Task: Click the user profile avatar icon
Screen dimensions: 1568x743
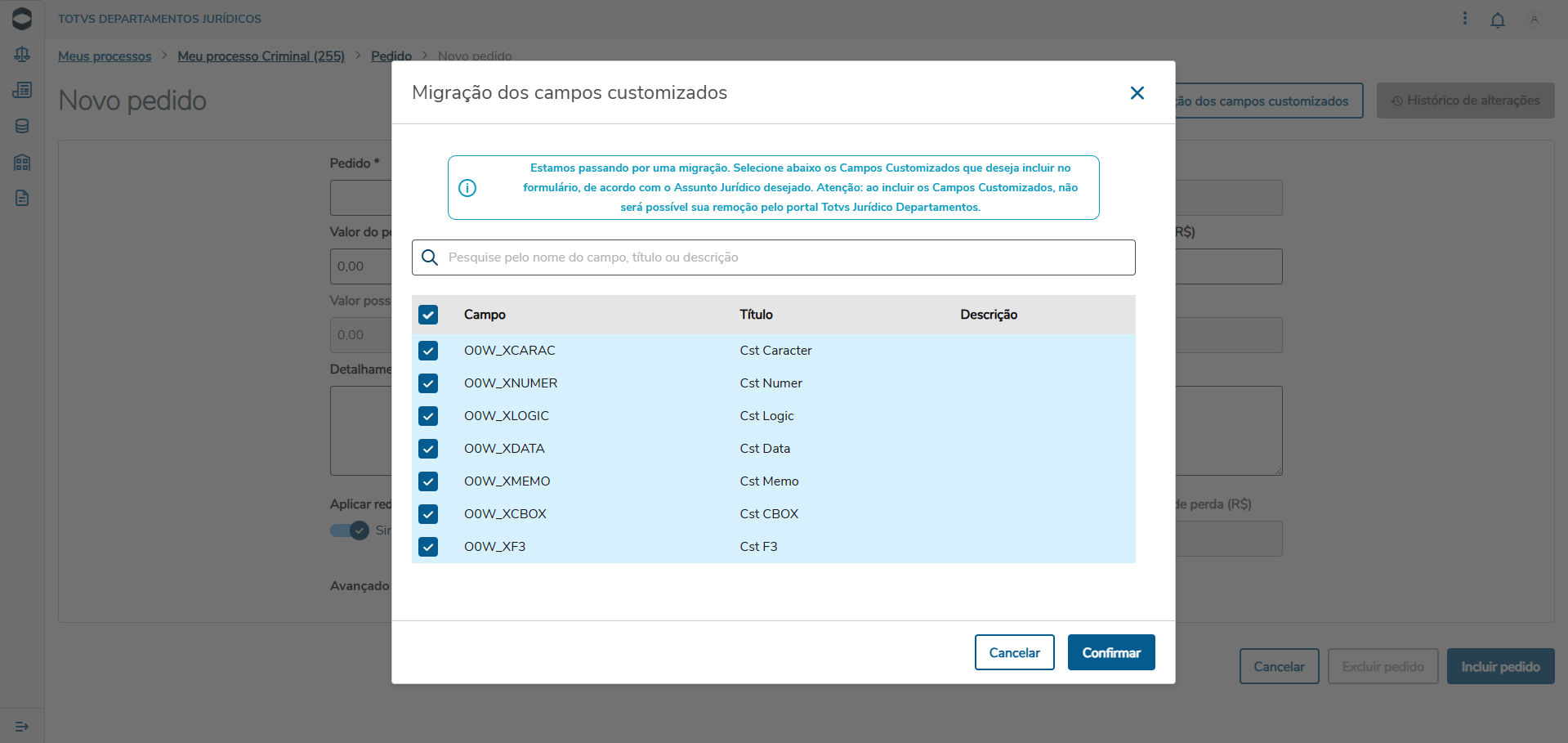Action: (1534, 20)
